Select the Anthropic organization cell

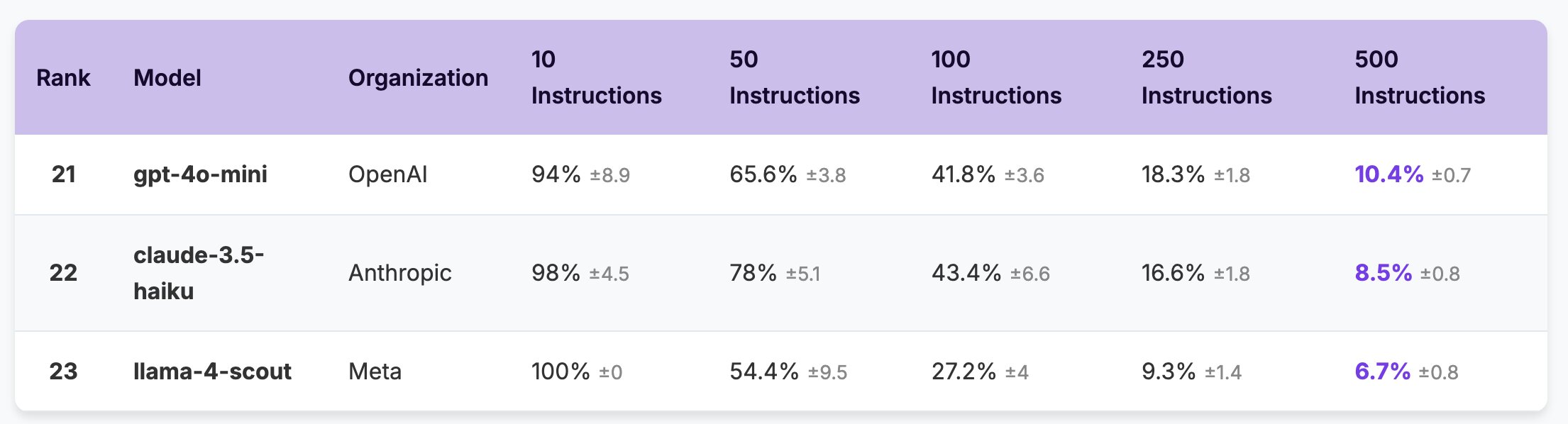pyautogui.click(x=399, y=273)
